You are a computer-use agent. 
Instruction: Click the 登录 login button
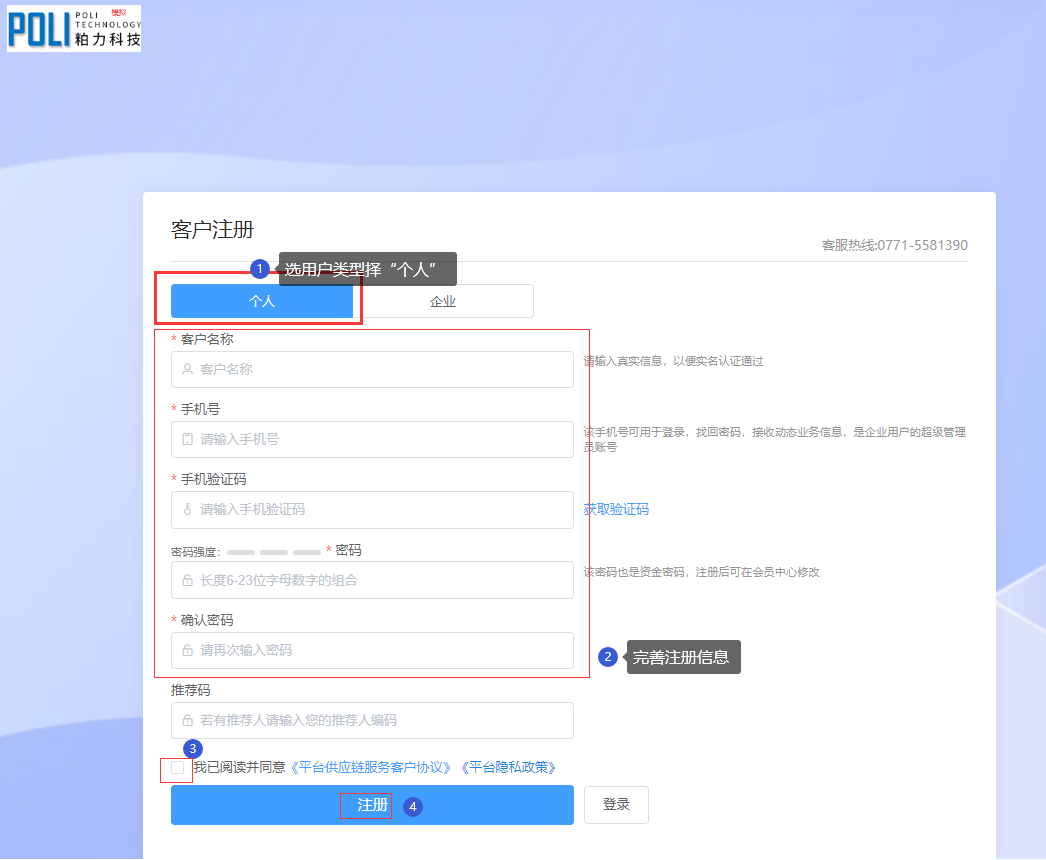[616, 805]
